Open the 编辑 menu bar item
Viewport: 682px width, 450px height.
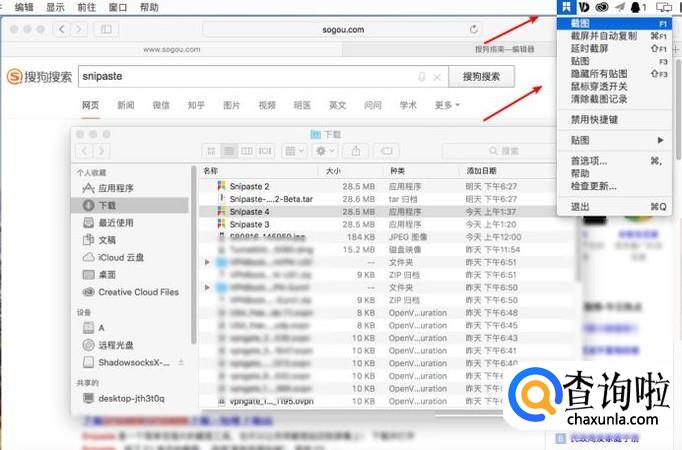click(24, 7)
